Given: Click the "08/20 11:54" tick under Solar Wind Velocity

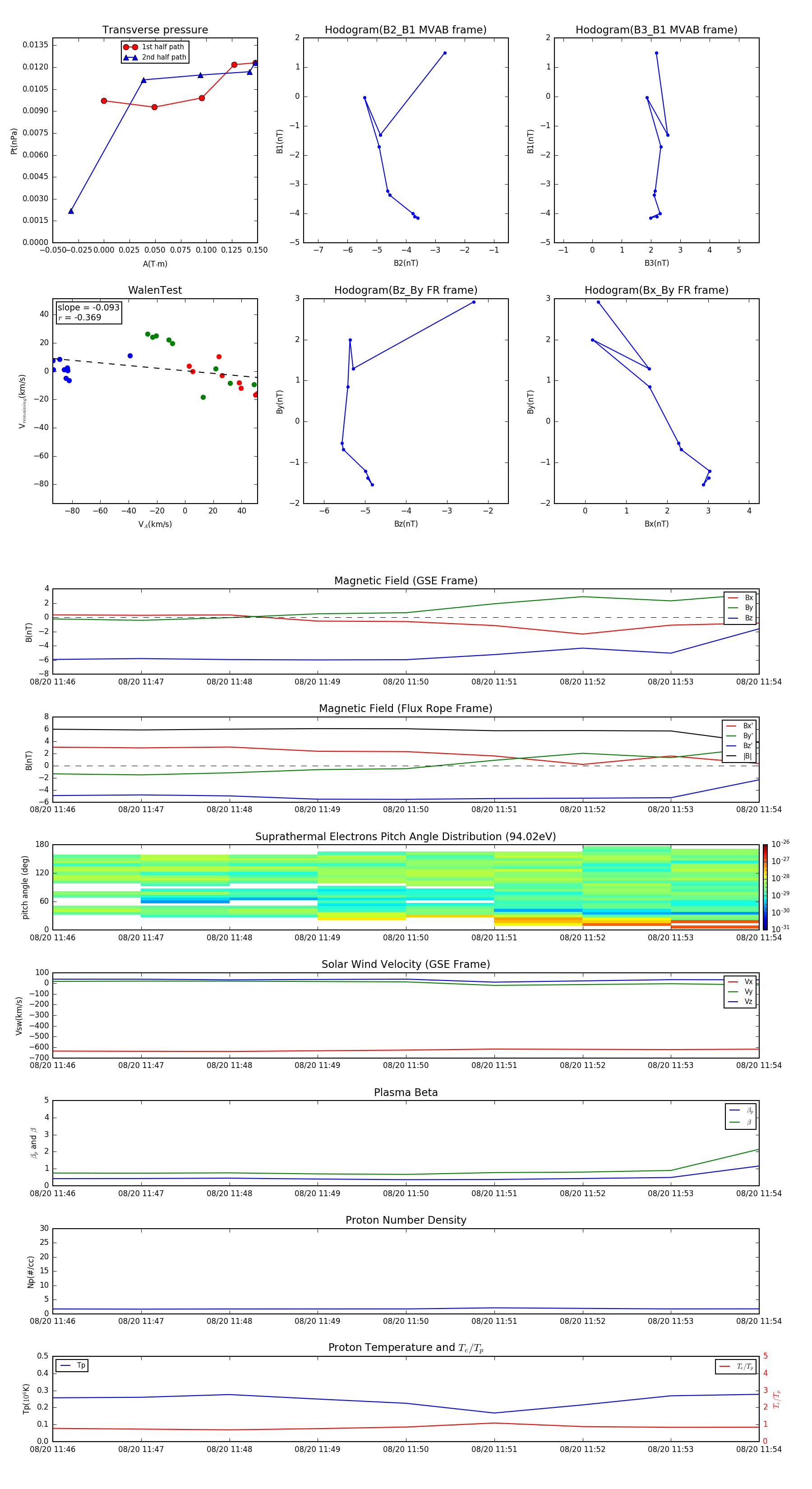Looking at the screenshot, I should click(759, 1065).
